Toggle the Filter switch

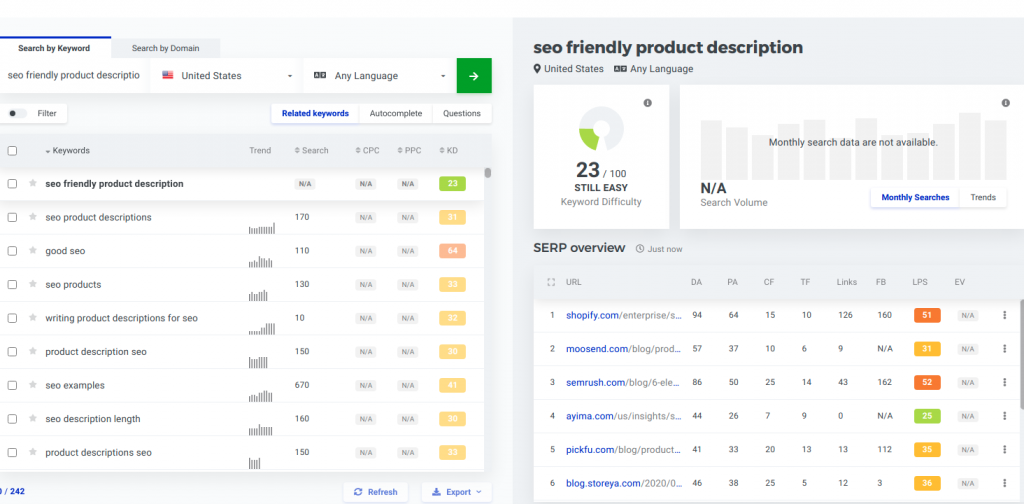[17, 114]
